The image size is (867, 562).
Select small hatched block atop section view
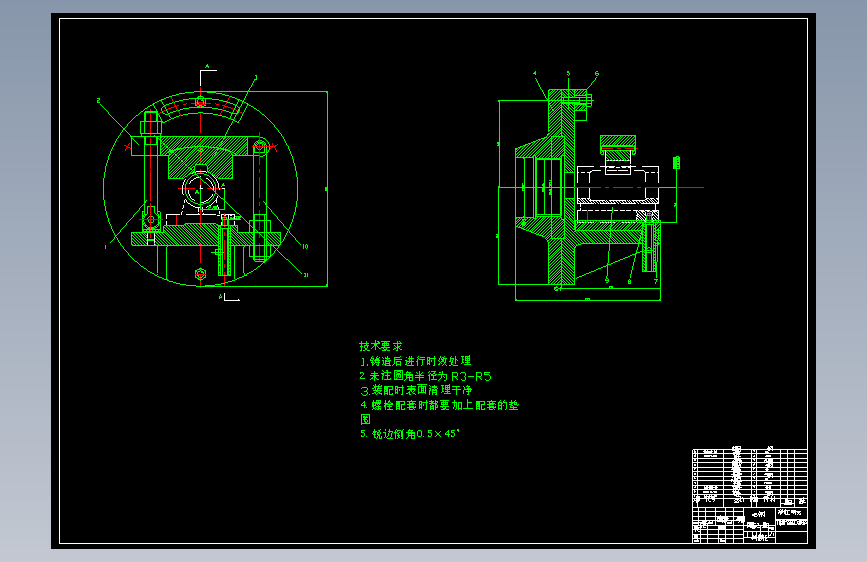coord(618,144)
